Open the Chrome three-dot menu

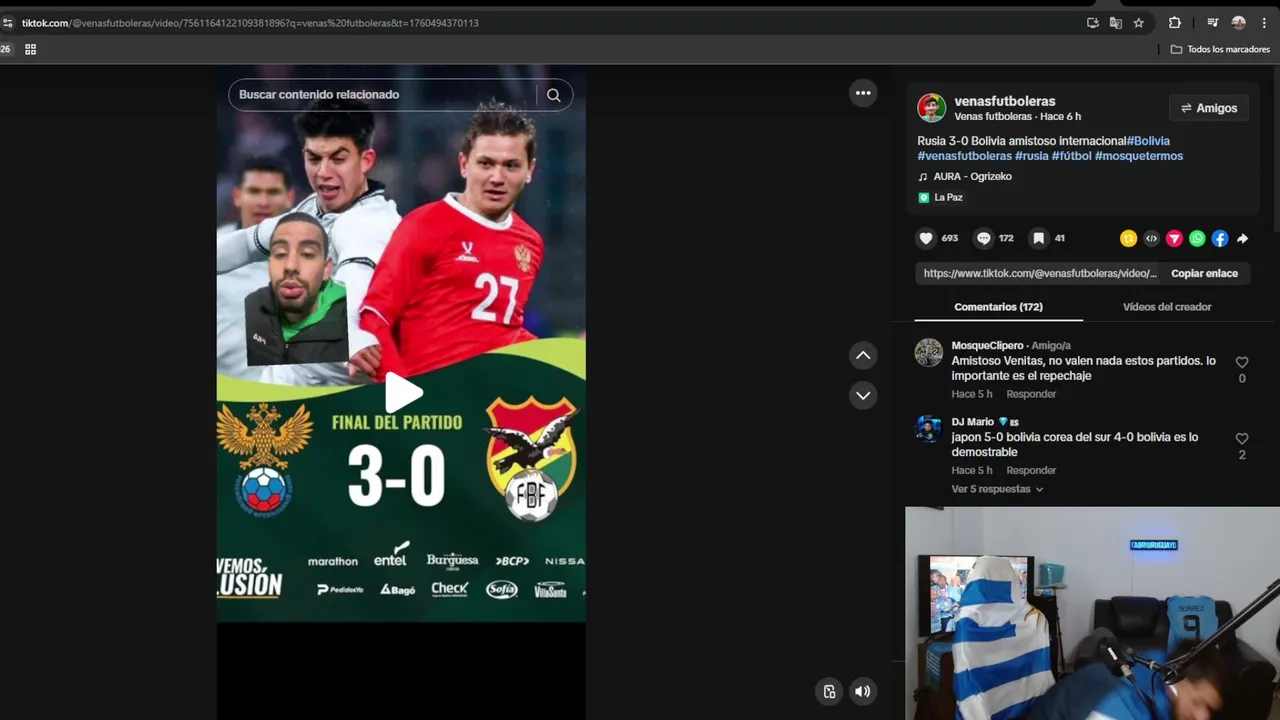click(1264, 23)
